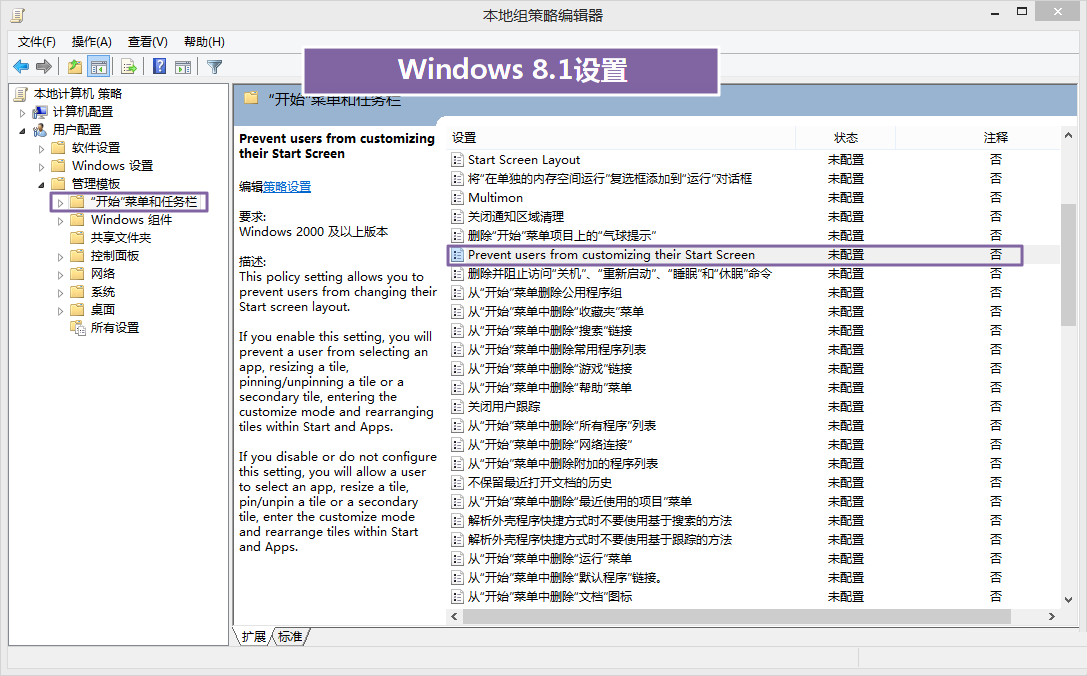Select "Prevent users from customizing their Start Screen" row

[735, 255]
